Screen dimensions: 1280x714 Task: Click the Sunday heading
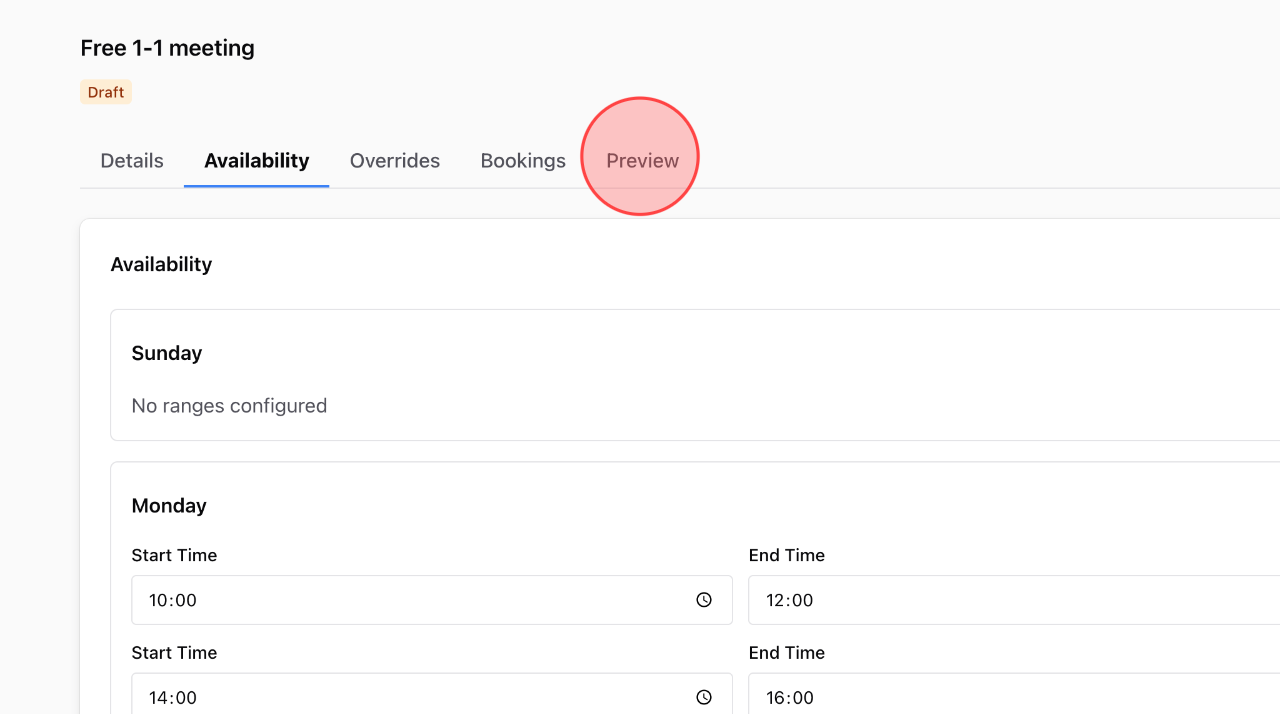(167, 353)
